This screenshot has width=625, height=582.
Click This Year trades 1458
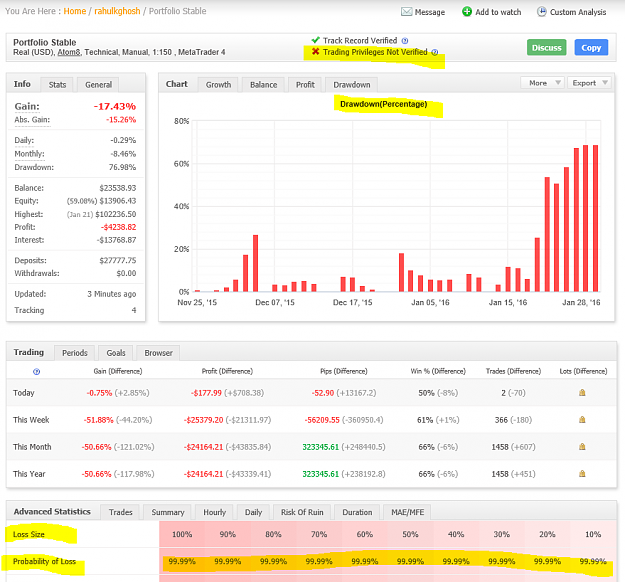tap(500, 474)
